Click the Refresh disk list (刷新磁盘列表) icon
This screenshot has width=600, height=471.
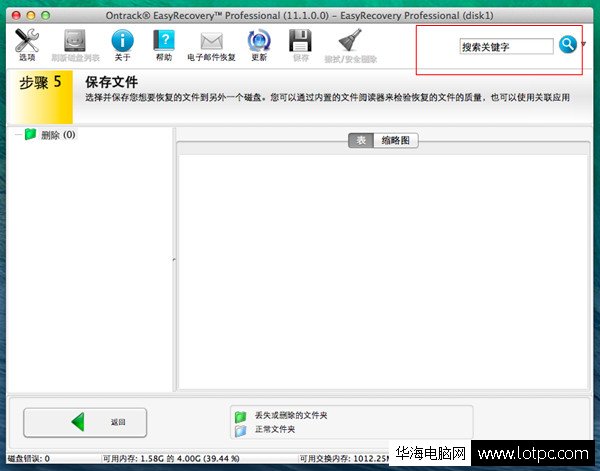pyautogui.click(x=75, y=41)
